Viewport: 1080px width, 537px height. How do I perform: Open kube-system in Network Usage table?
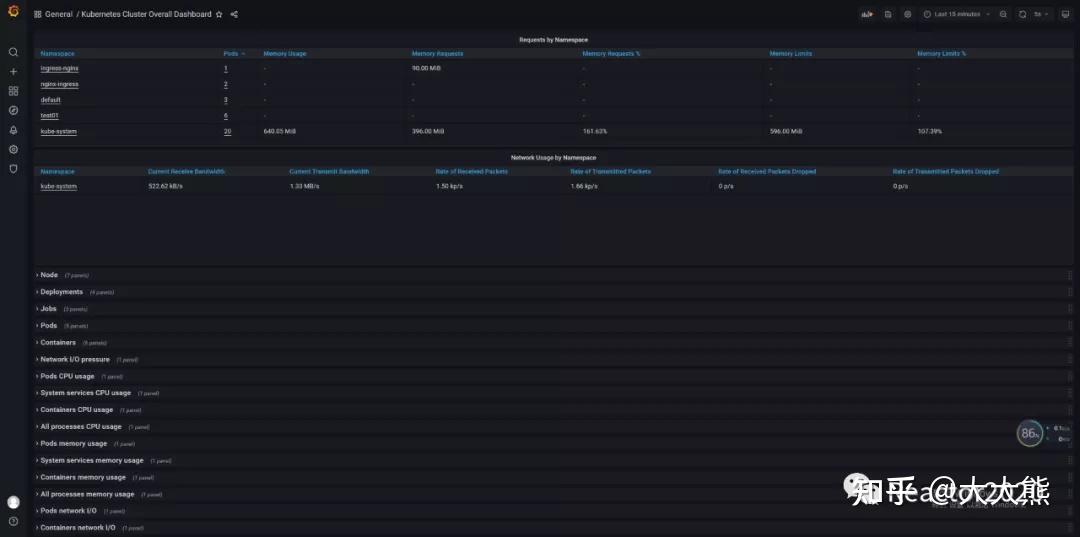point(59,187)
